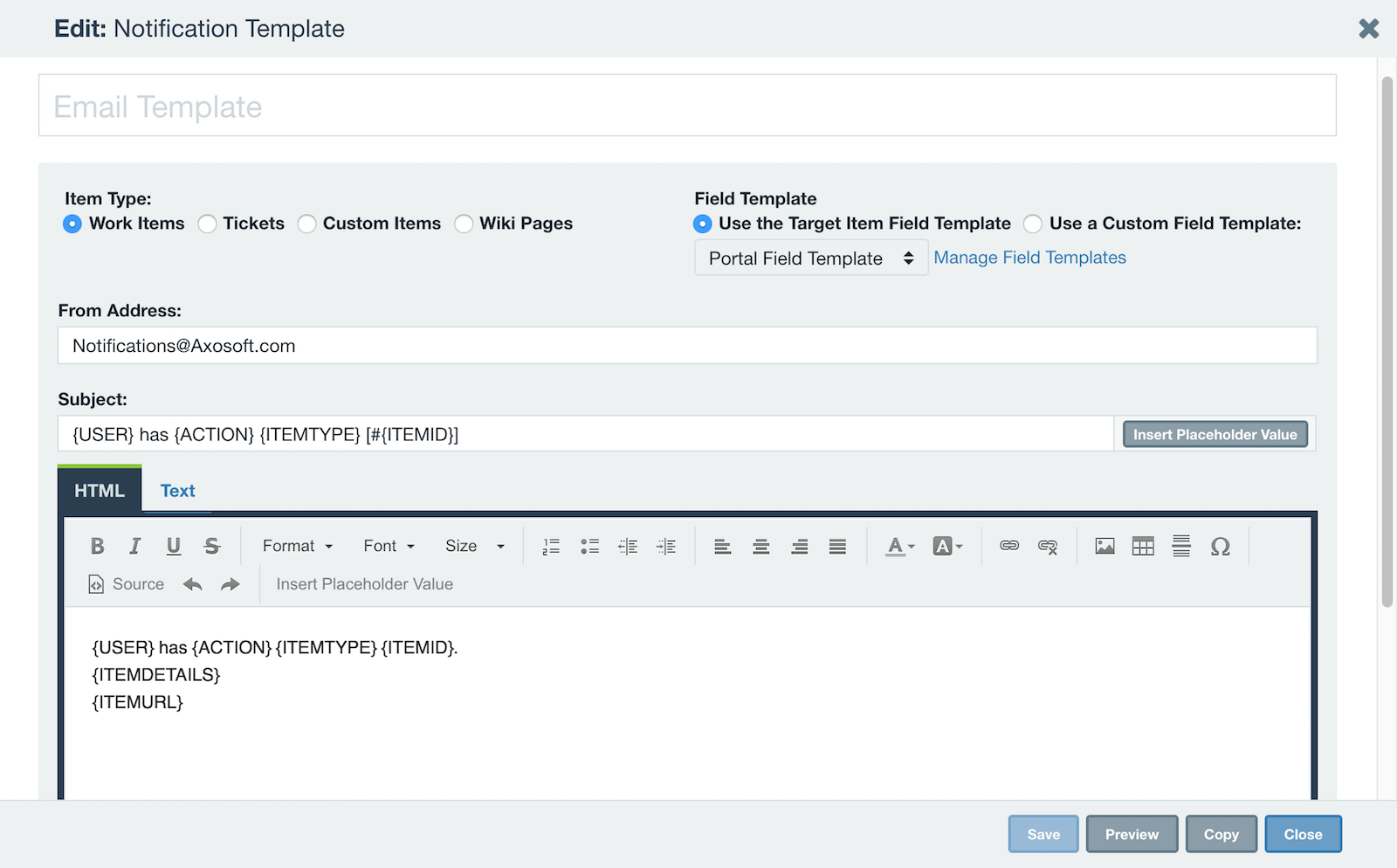
Task: Undo the last editor change
Action: coord(192,583)
